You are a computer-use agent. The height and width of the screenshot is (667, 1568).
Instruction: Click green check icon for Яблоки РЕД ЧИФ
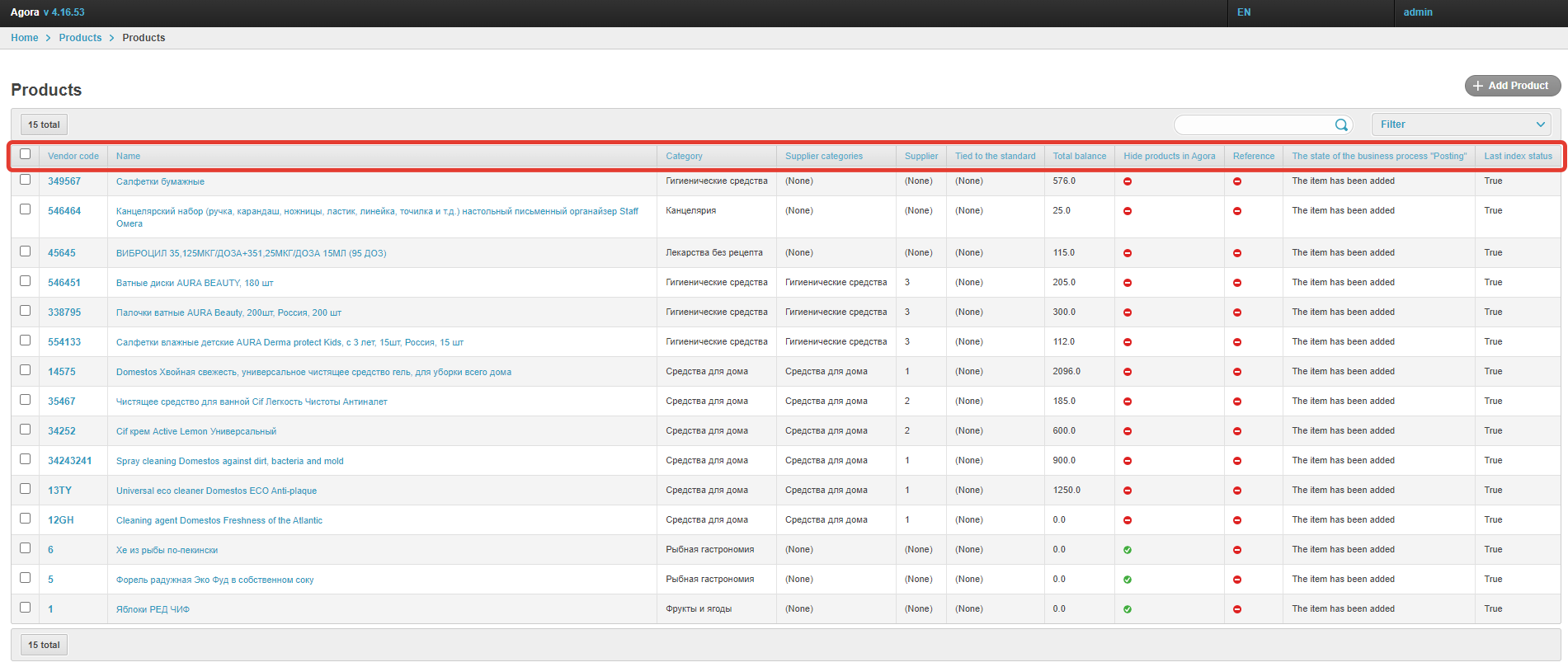tap(1128, 609)
